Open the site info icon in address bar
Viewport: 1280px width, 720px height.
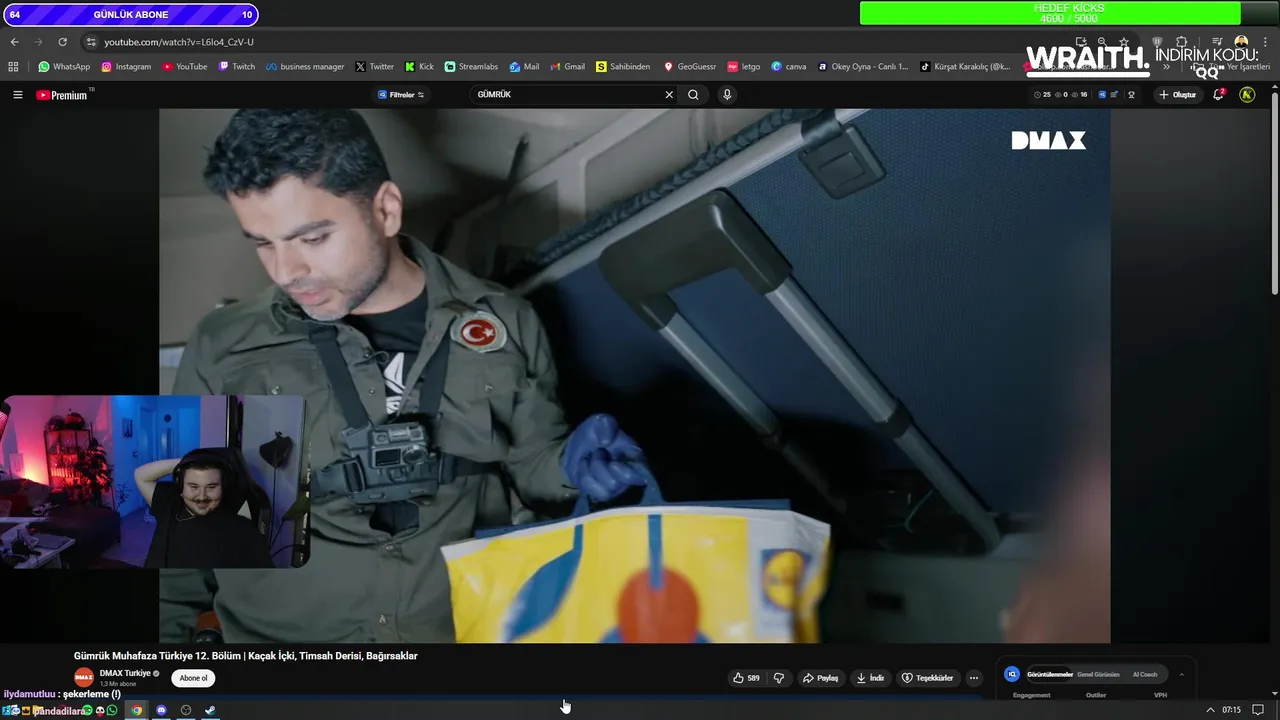click(91, 42)
